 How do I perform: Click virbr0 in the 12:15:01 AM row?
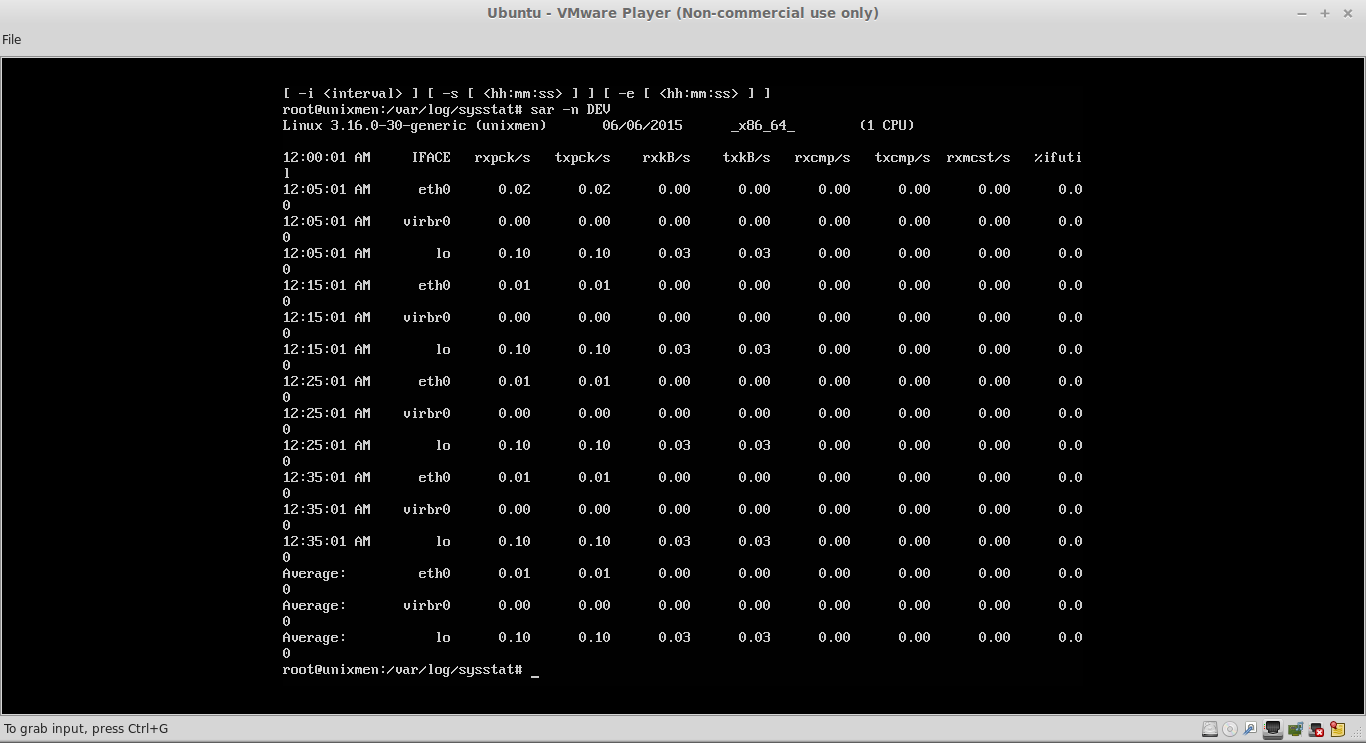(427, 317)
